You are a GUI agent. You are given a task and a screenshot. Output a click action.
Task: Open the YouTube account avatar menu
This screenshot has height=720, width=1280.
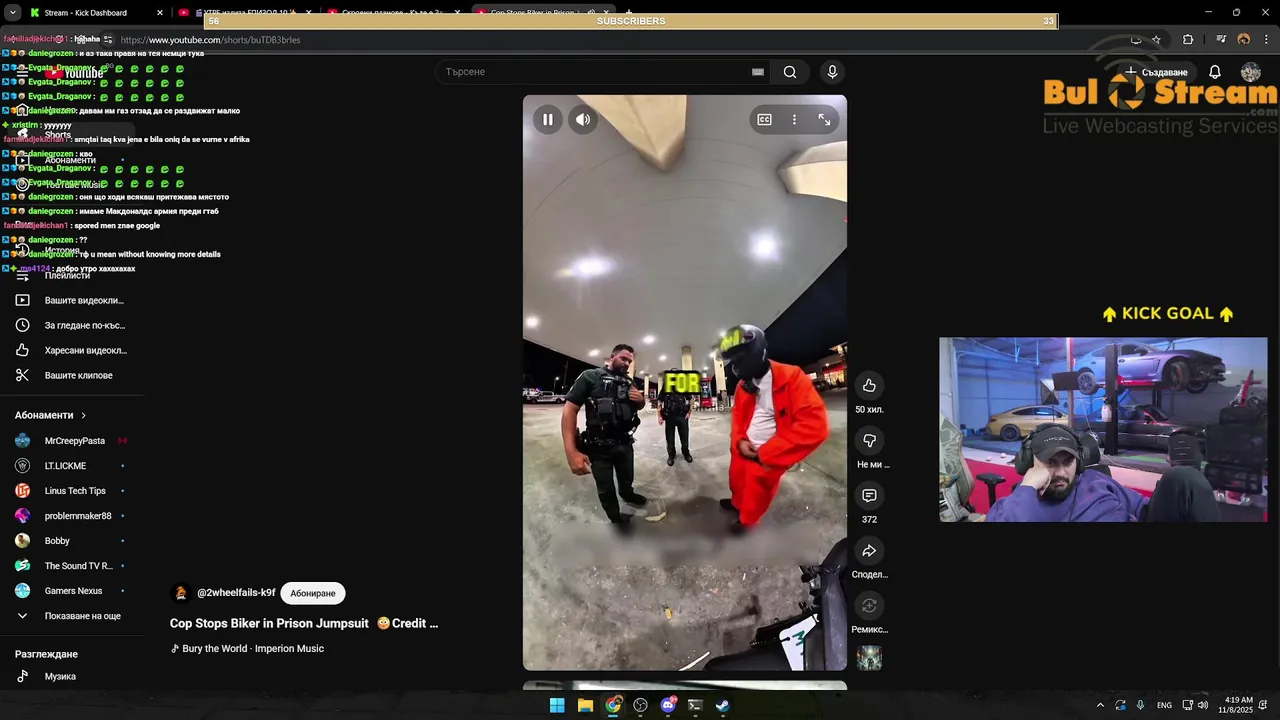[1251, 72]
